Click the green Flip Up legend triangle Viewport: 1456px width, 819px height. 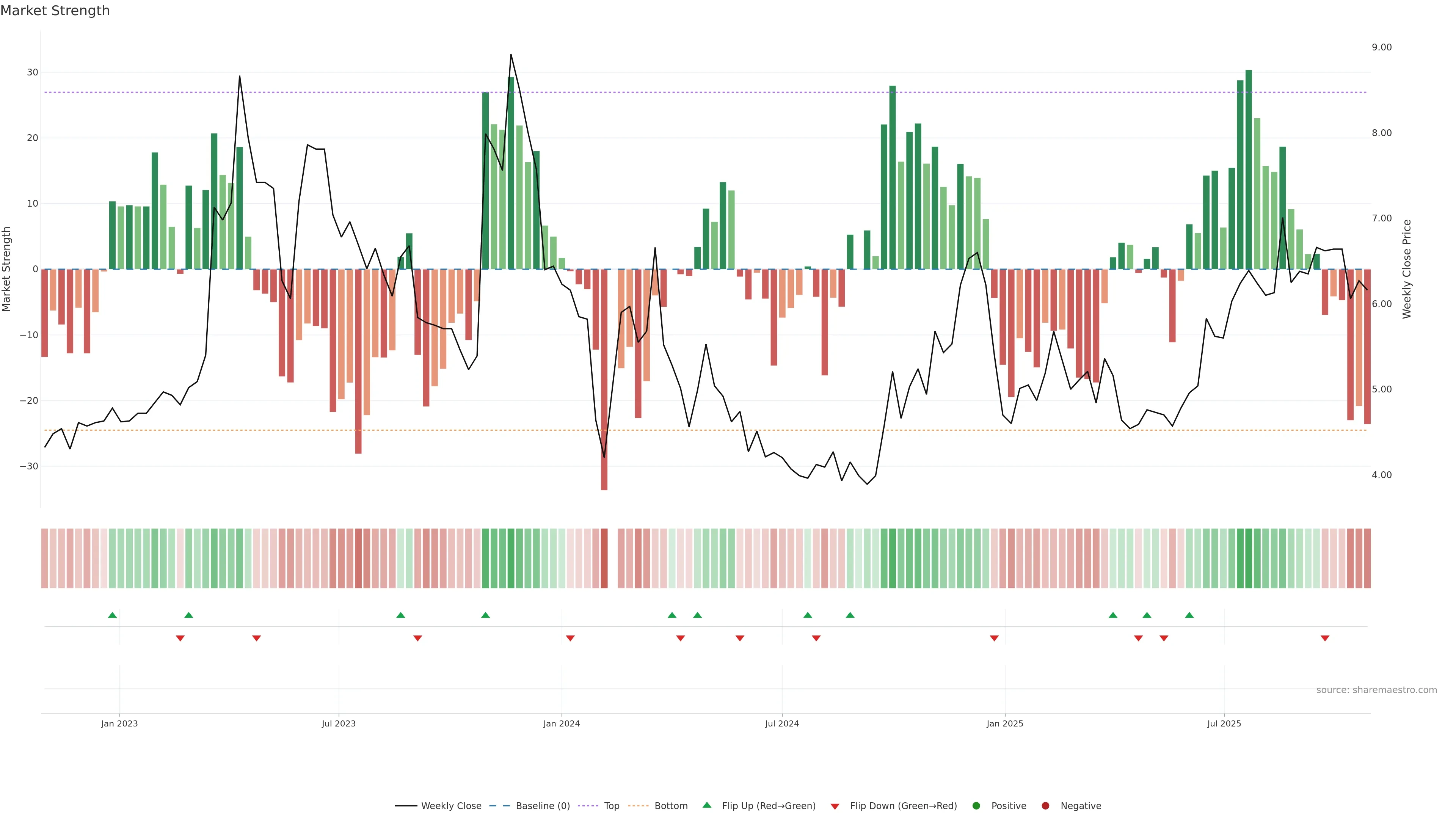click(x=706, y=805)
